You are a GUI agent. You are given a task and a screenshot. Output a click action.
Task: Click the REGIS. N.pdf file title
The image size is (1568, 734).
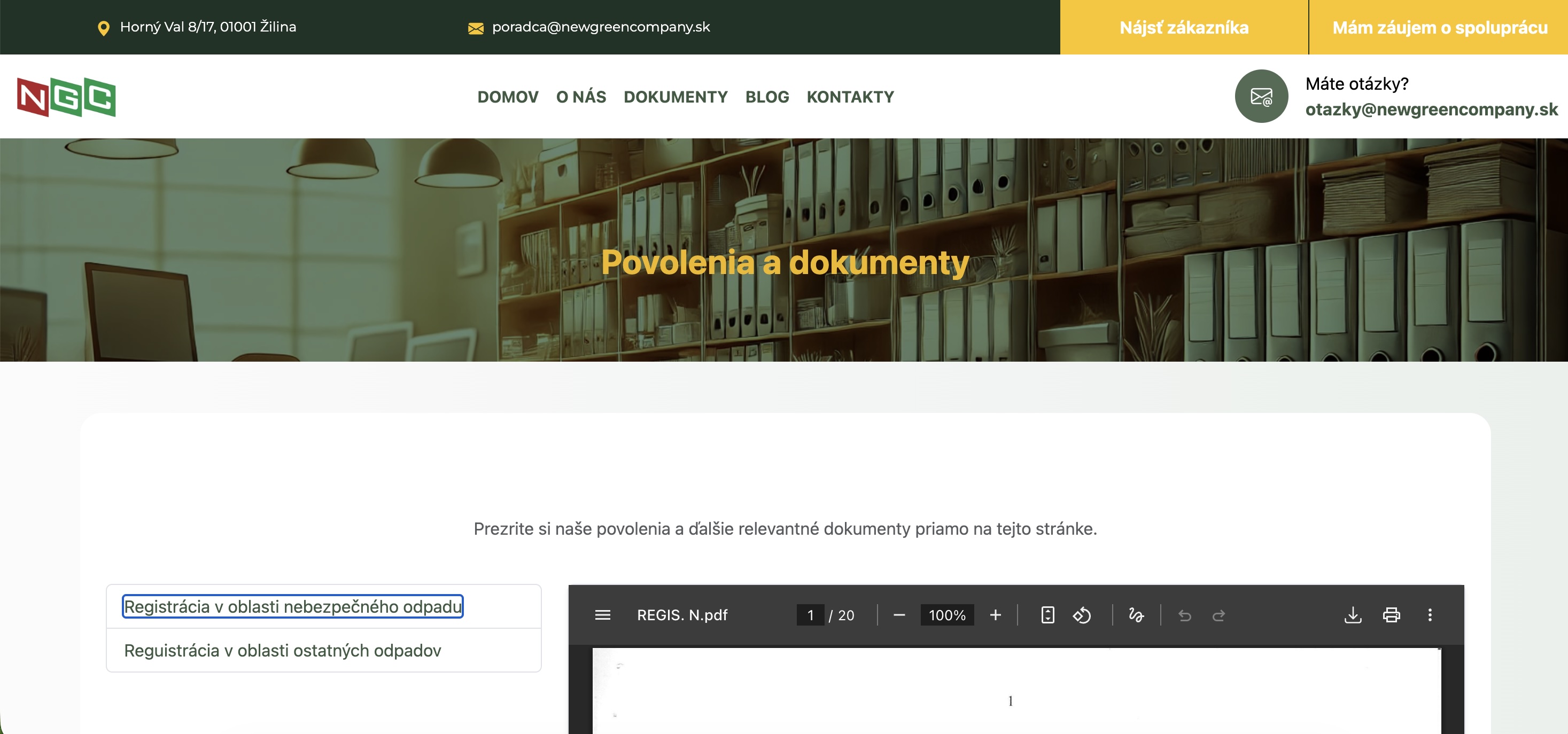(x=682, y=615)
